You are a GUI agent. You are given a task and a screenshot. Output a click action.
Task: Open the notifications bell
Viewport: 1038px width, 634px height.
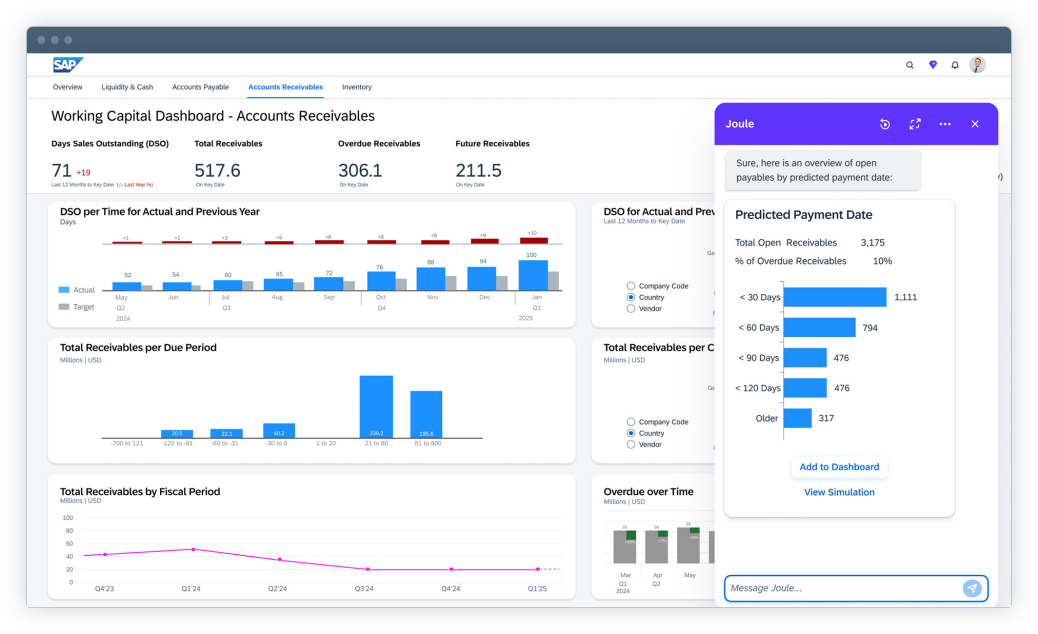point(955,65)
